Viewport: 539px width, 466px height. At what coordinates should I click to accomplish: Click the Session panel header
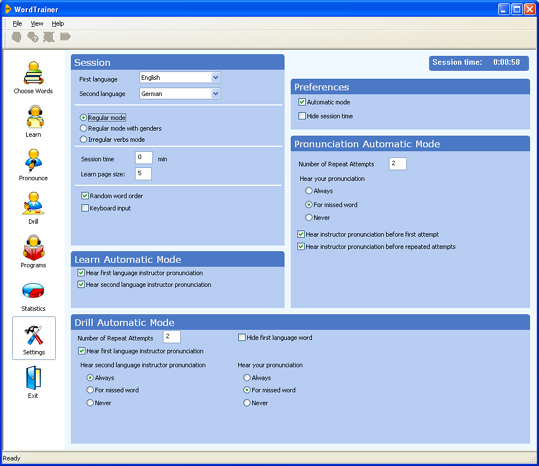tap(178, 63)
